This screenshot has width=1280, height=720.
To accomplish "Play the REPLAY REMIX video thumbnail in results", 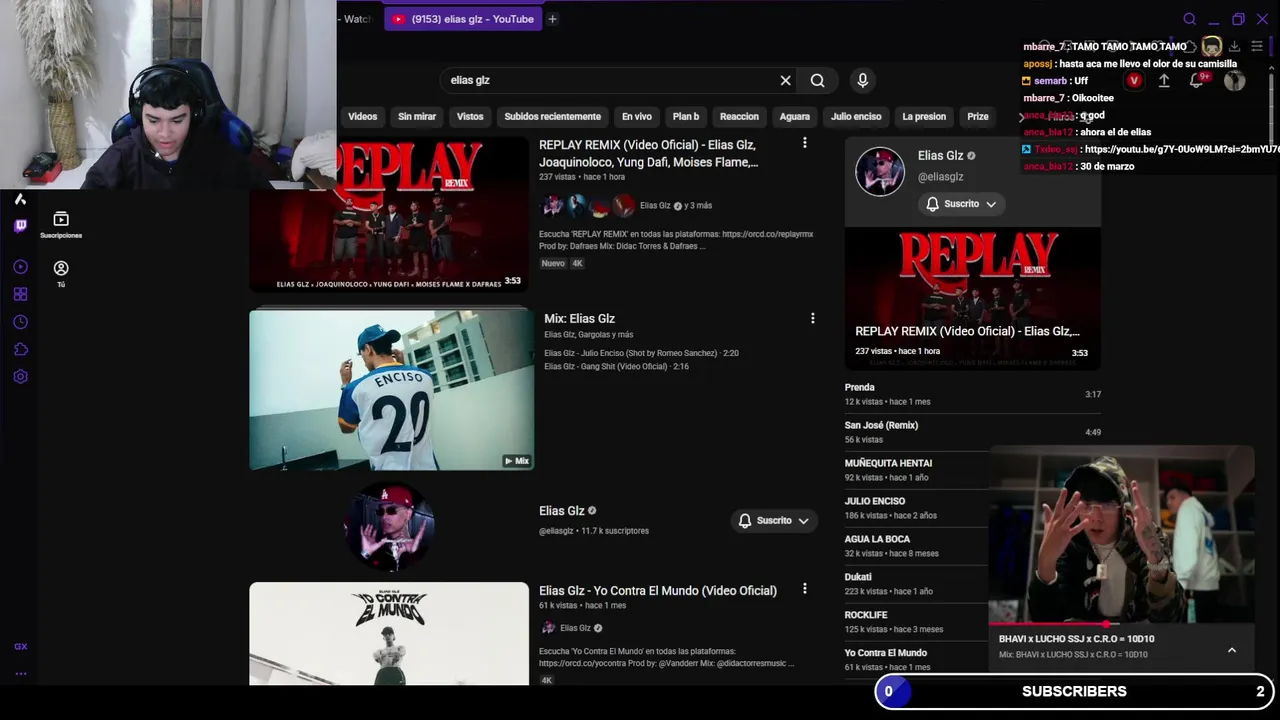I will tap(389, 213).
